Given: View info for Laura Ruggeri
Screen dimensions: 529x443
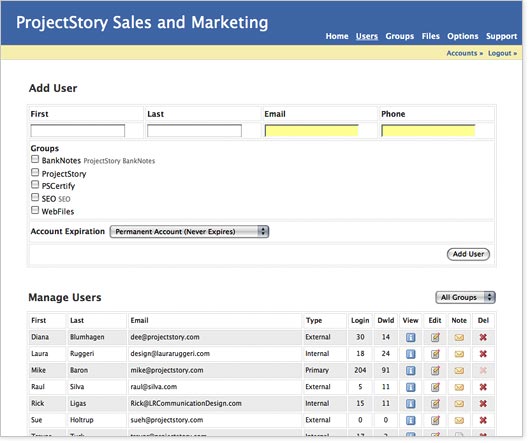Looking at the screenshot, I should [x=410, y=354].
